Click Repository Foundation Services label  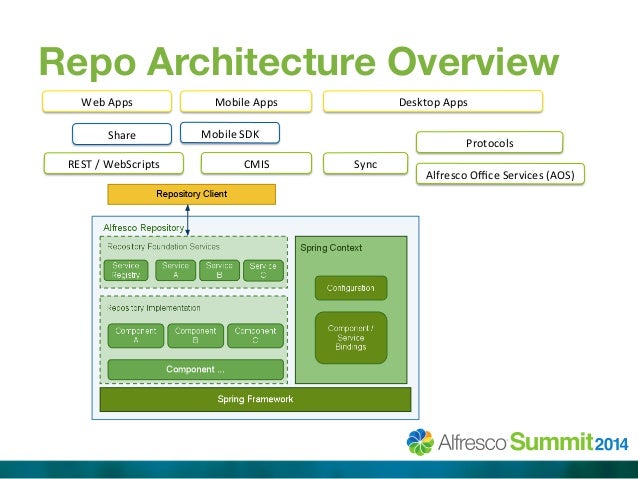[163, 247]
